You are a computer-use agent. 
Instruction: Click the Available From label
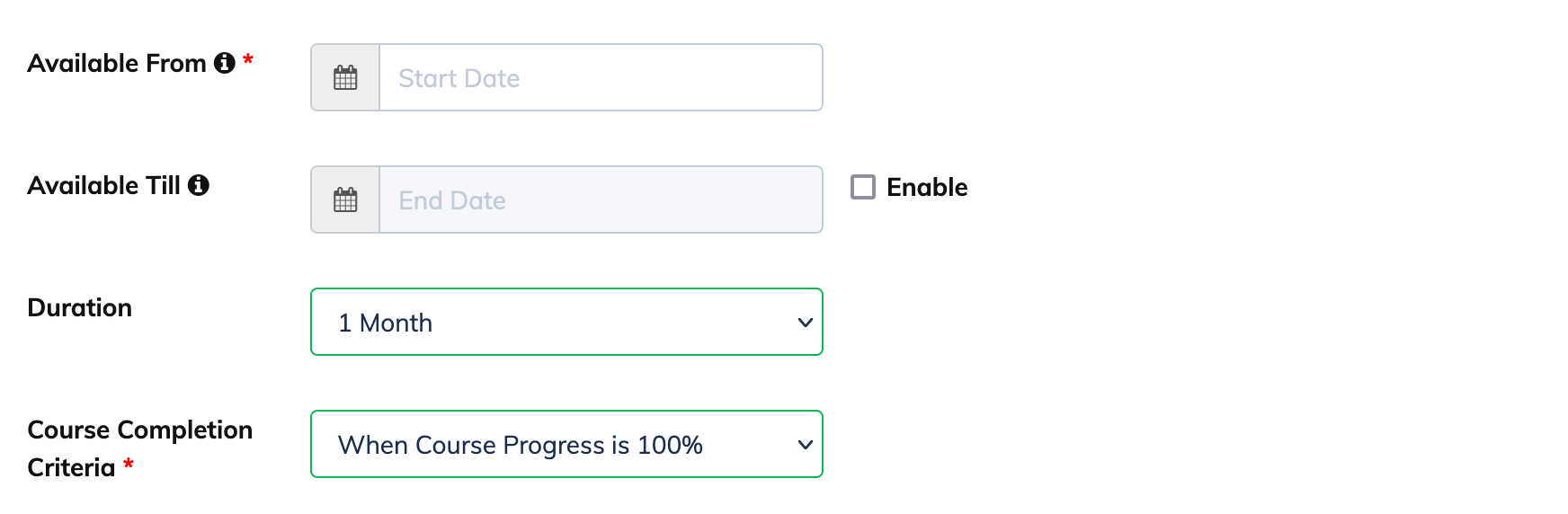click(117, 63)
